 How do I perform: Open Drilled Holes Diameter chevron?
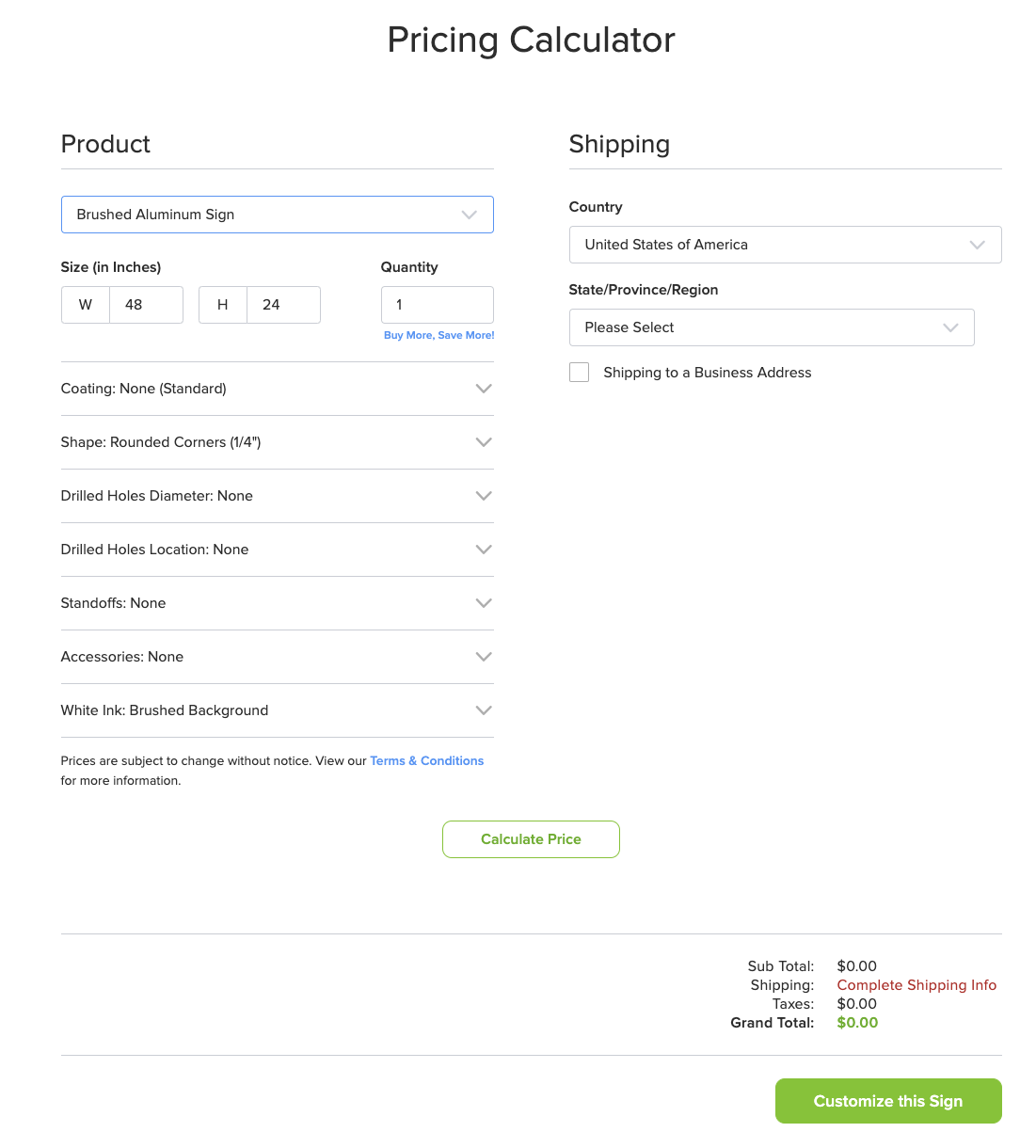(x=484, y=496)
